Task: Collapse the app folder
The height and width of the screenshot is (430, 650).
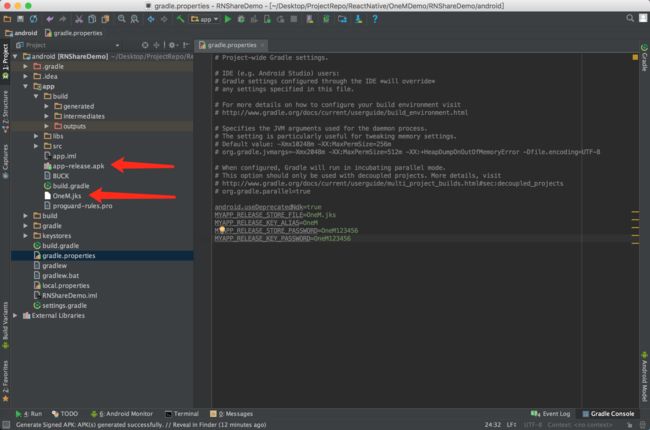Action: click(x=26, y=86)
